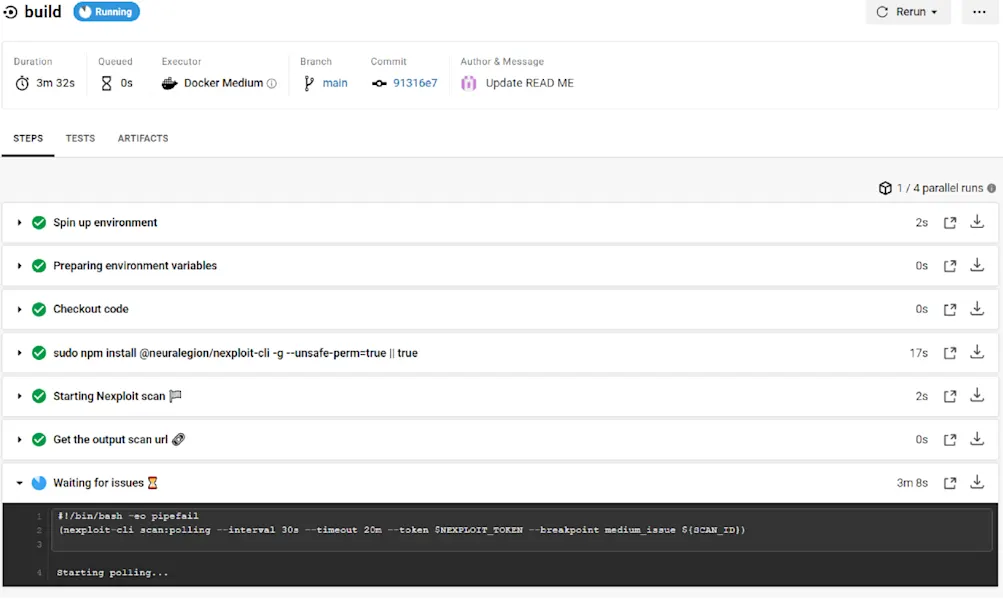Click the main branch link
This screenshot has width=1003, height=602.
335,83
